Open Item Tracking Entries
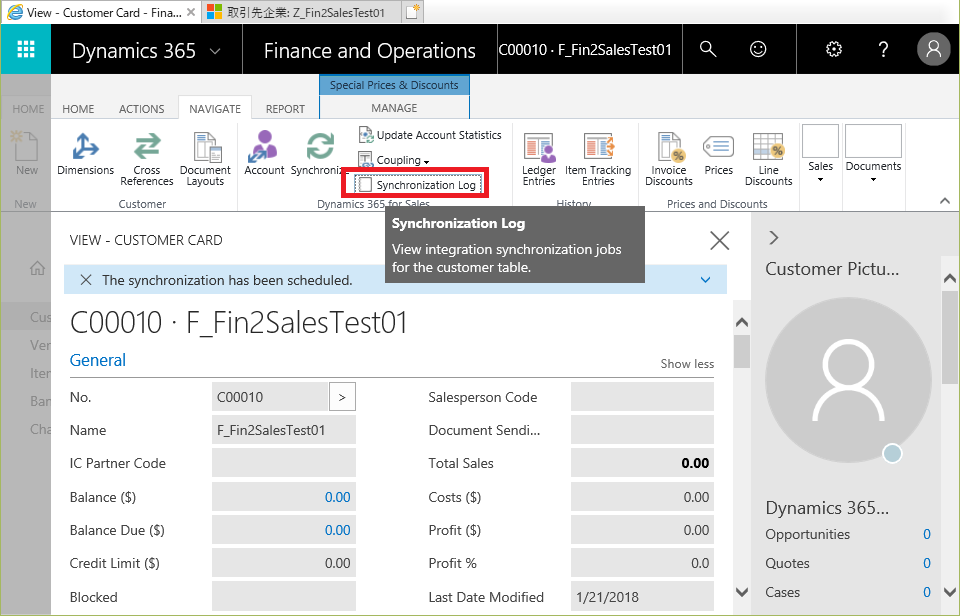960x616 pixels. coord(598,159)
